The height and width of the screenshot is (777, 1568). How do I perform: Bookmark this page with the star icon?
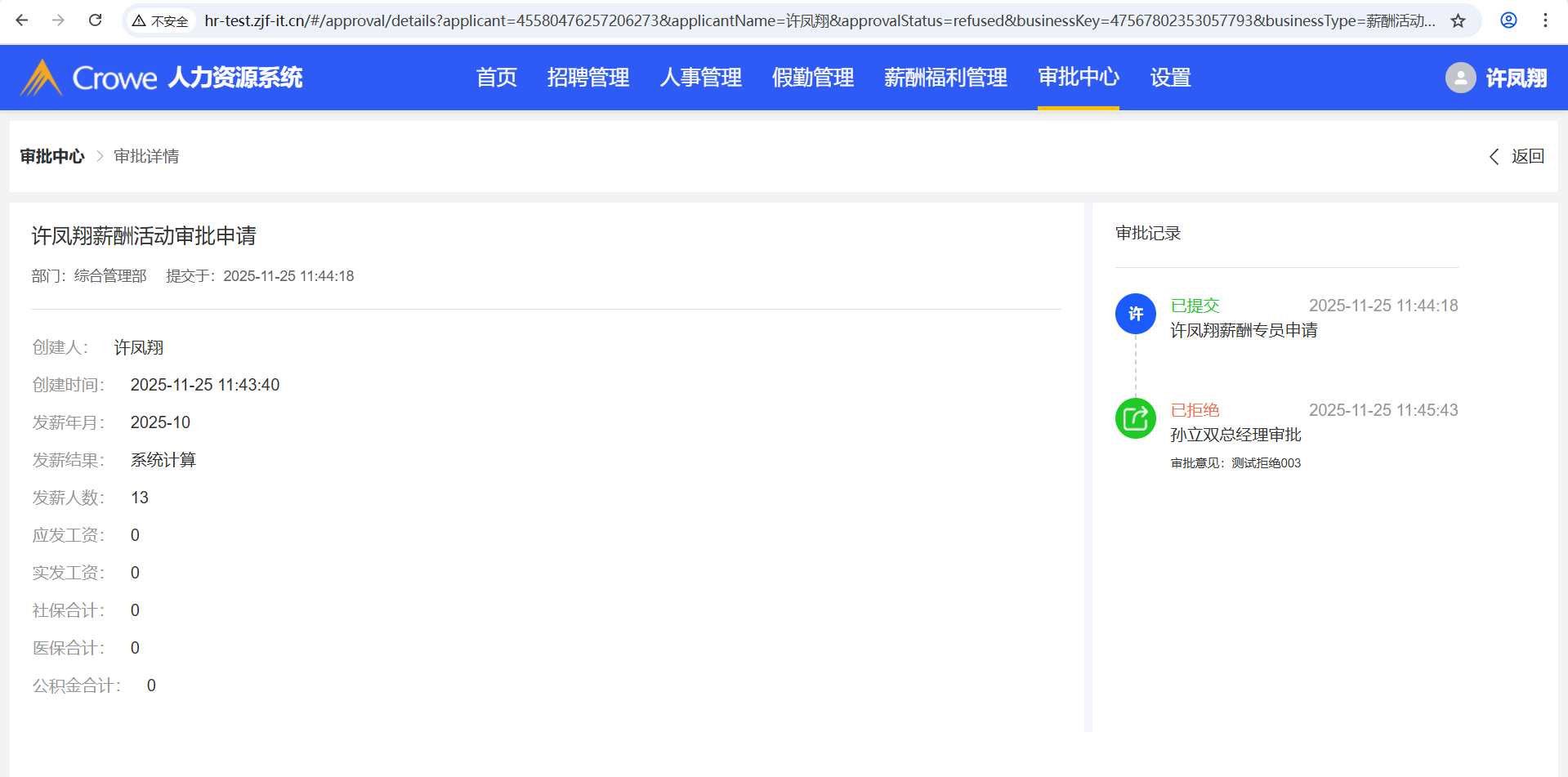click(x=1459, y=20)
